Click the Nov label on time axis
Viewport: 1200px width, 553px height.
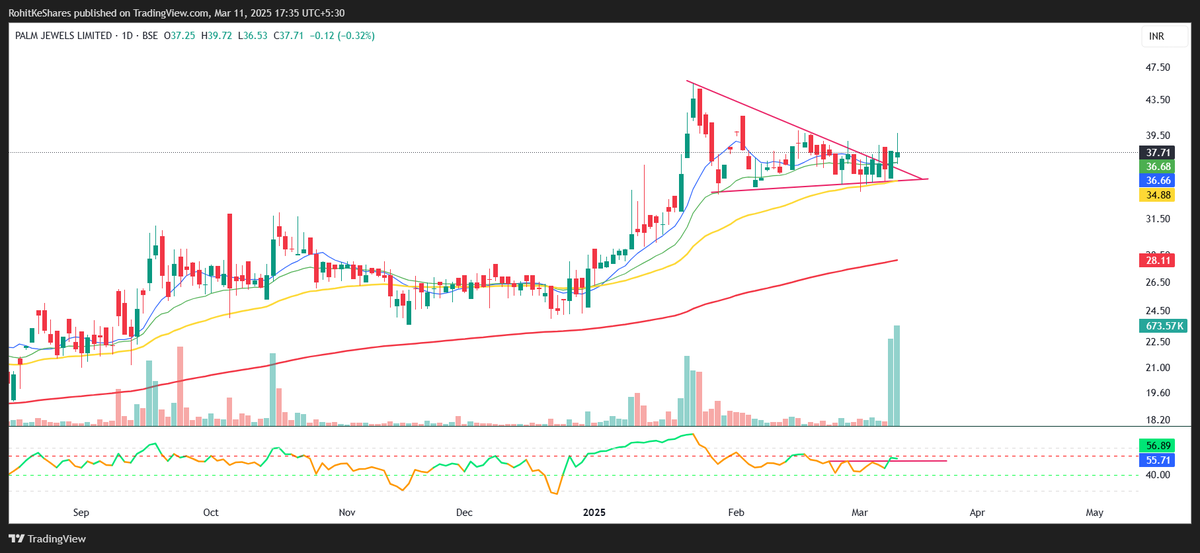click(x=346, y=512)
